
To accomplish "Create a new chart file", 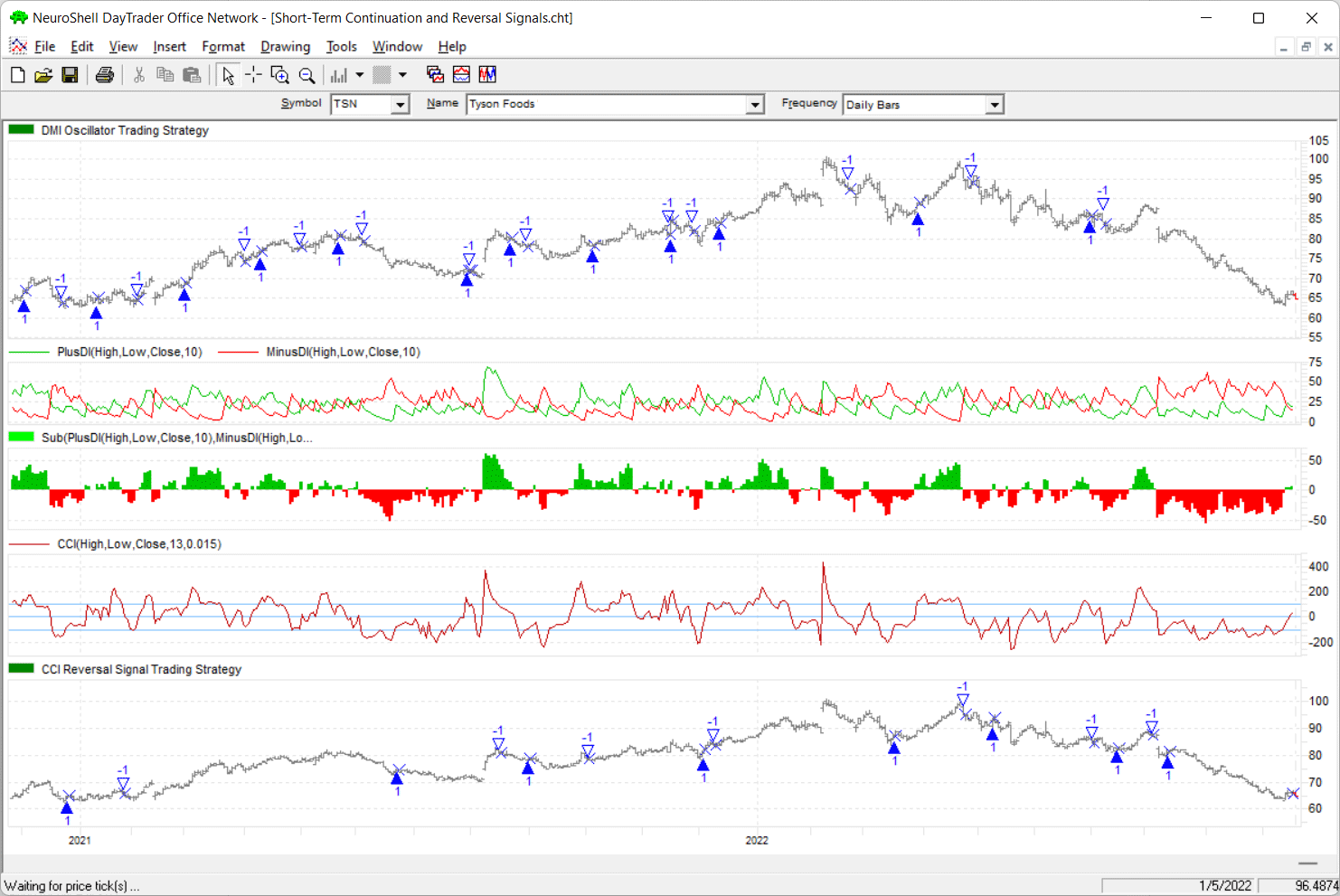I will click(x=17, y=75).
